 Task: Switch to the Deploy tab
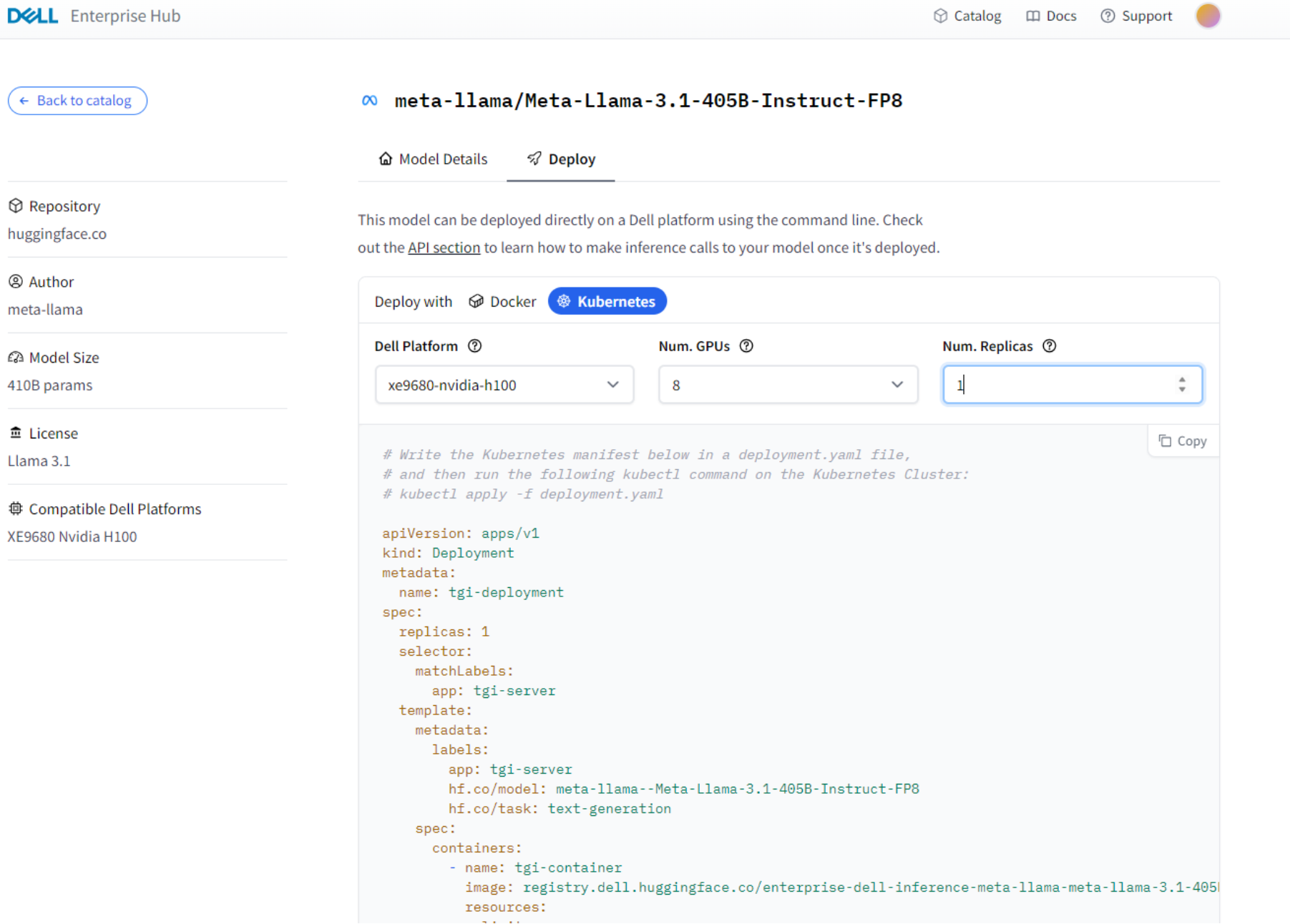561,159
